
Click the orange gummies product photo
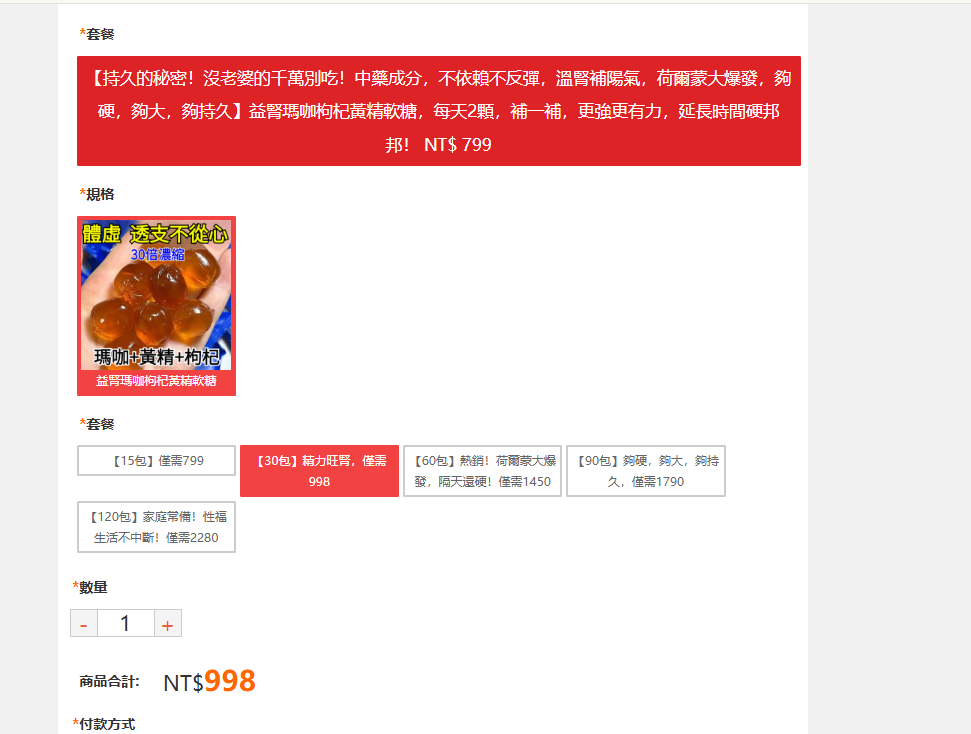(156, 295)
